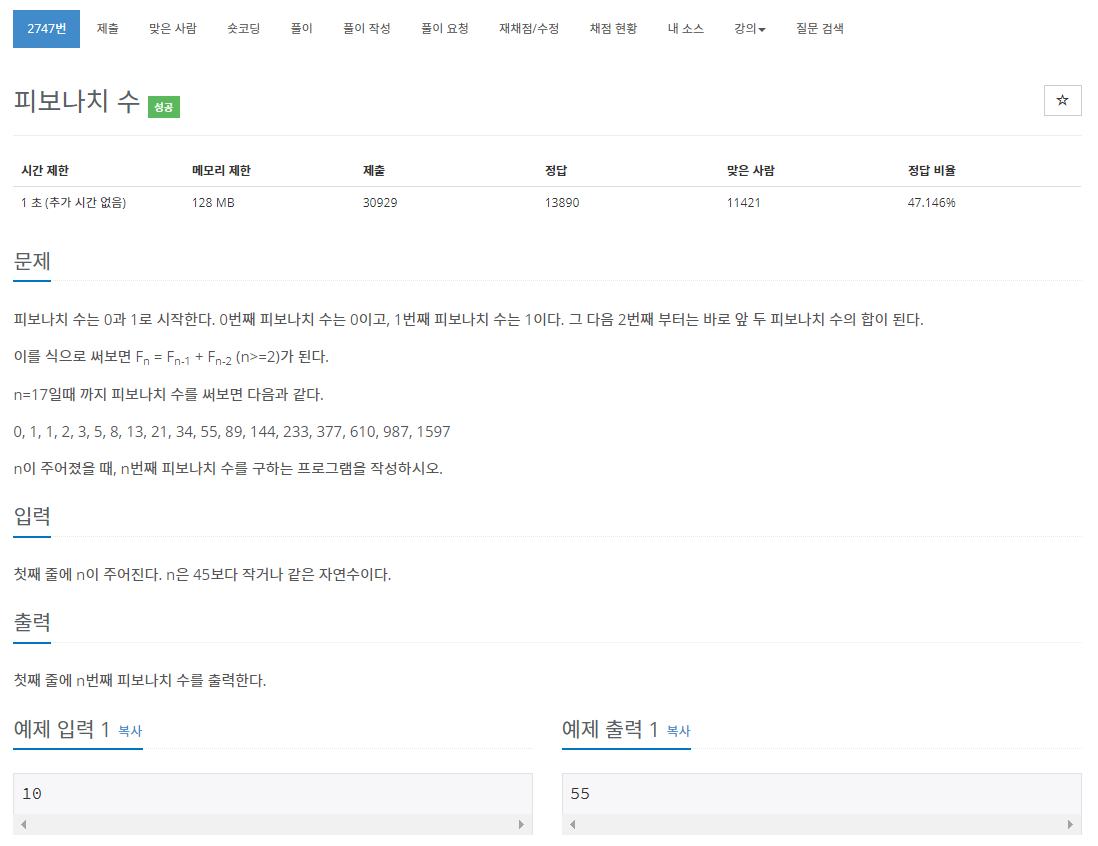
Task: Click the star favorite icon
Action: [x=1062, y=100]
